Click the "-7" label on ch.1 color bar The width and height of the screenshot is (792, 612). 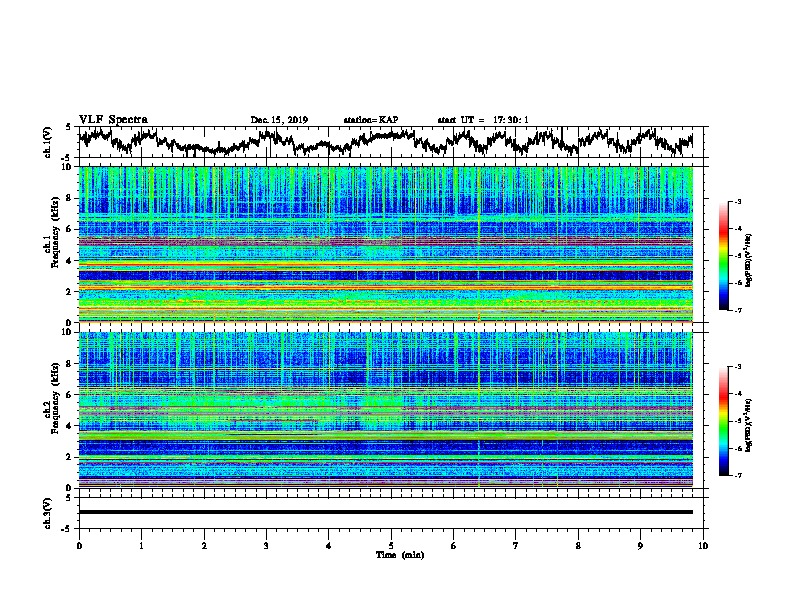pos(738,310)
